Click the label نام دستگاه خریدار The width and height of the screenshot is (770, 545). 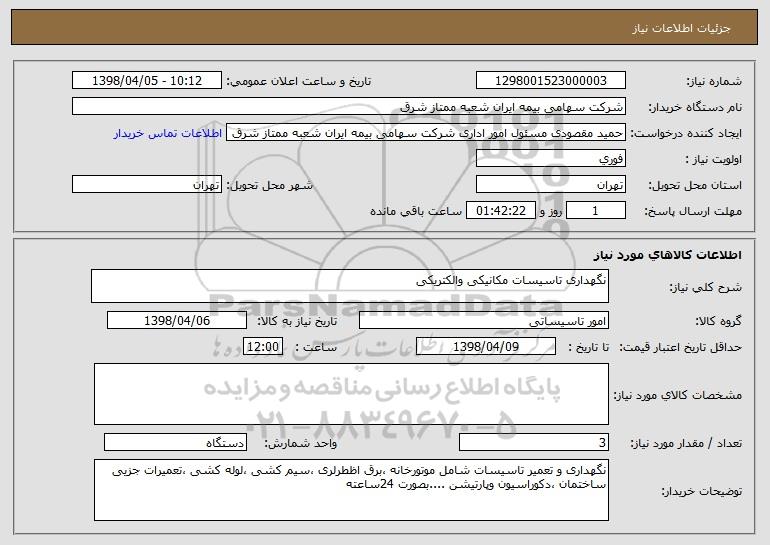click(x=695, y=107)
